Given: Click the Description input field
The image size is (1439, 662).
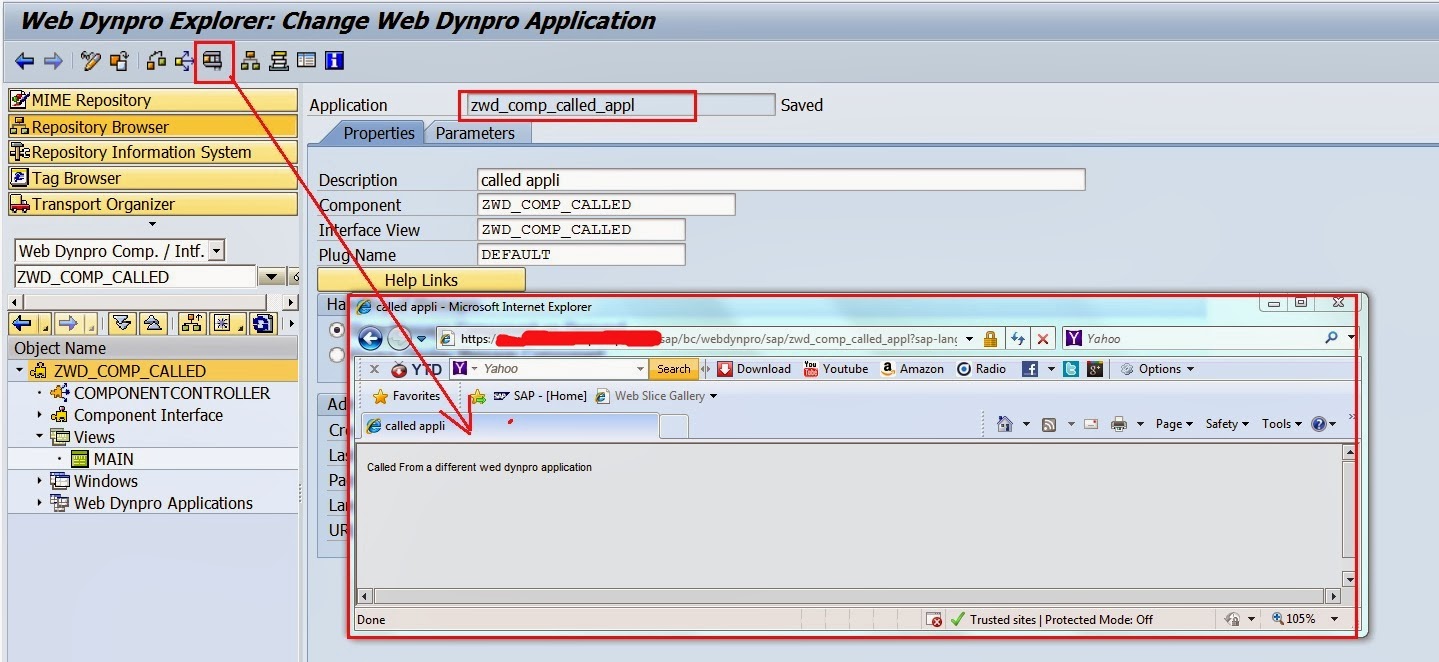Looking at the screenshot, I should [781, 180].
